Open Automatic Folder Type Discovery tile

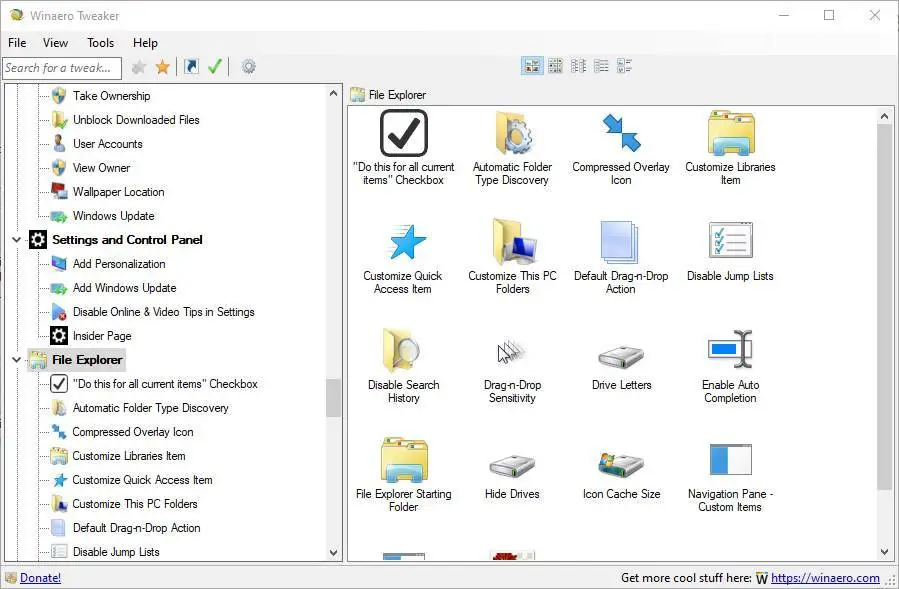[512, 148]
